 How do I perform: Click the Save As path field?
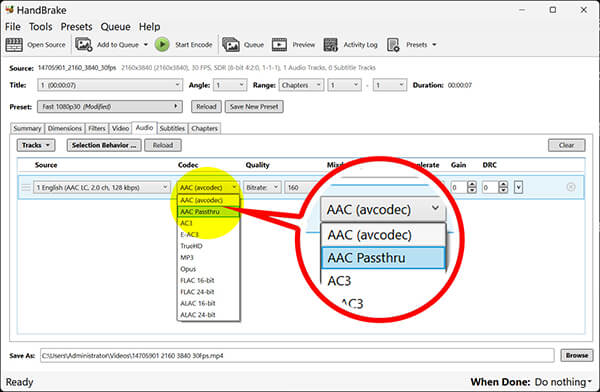(297, 356)
